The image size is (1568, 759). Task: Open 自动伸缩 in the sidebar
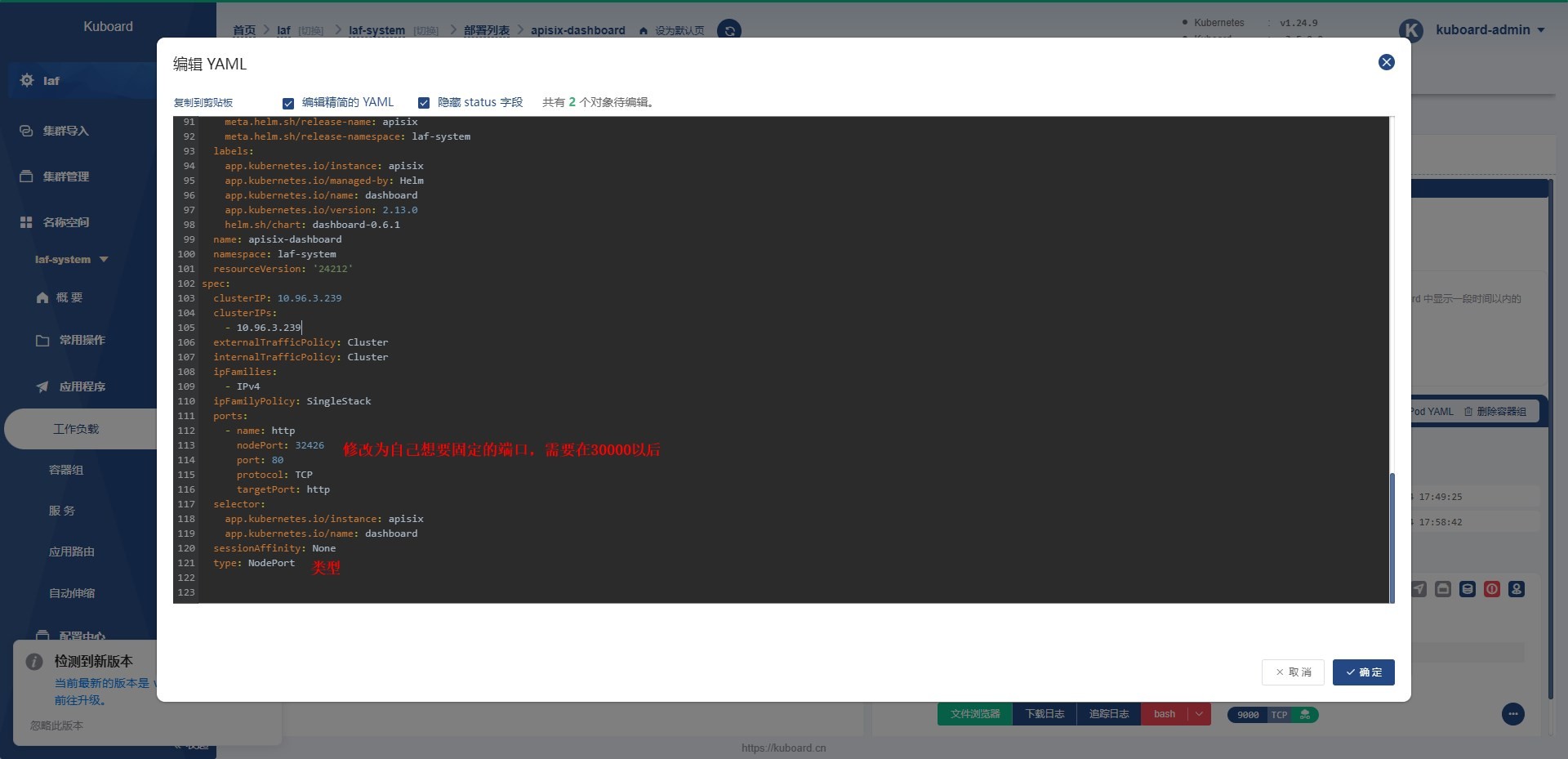click(72, 593)
